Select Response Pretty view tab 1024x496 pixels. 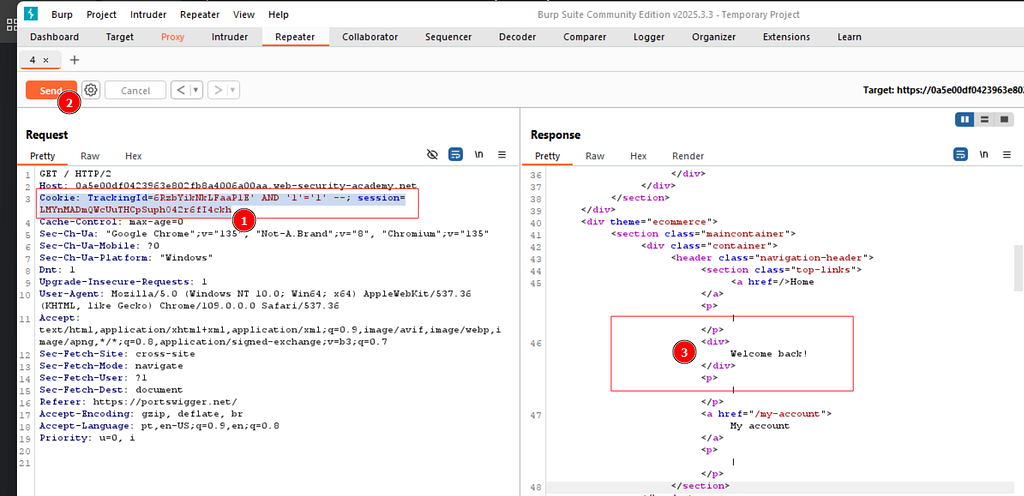pos(547,156)
